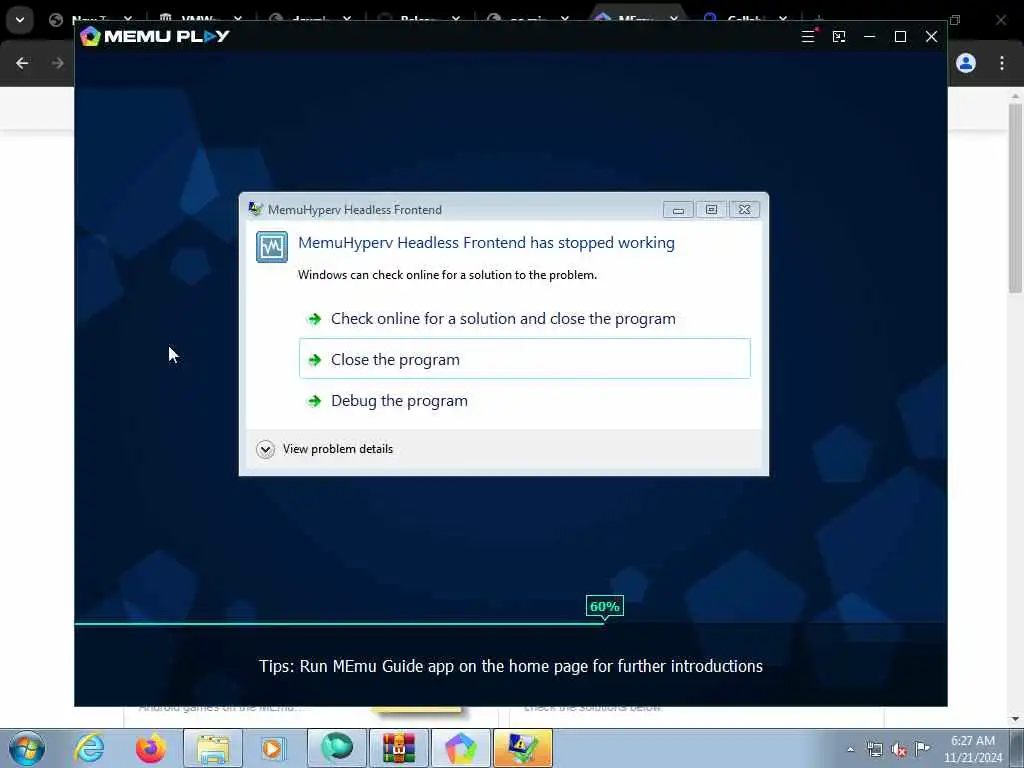Minimize the MEmu Play window

pyautogui.click(x=869, y=37)
